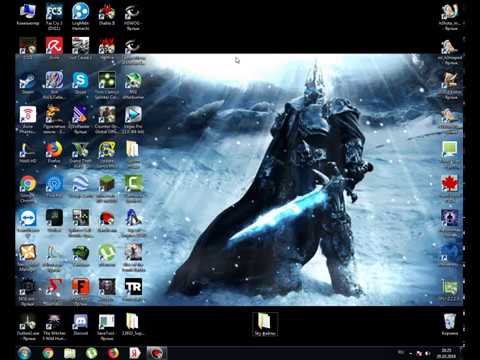The image size is (480, 360).
Task: Open the folder icon beside Discord
Action: pyautogui.click(x=132, y=325)
